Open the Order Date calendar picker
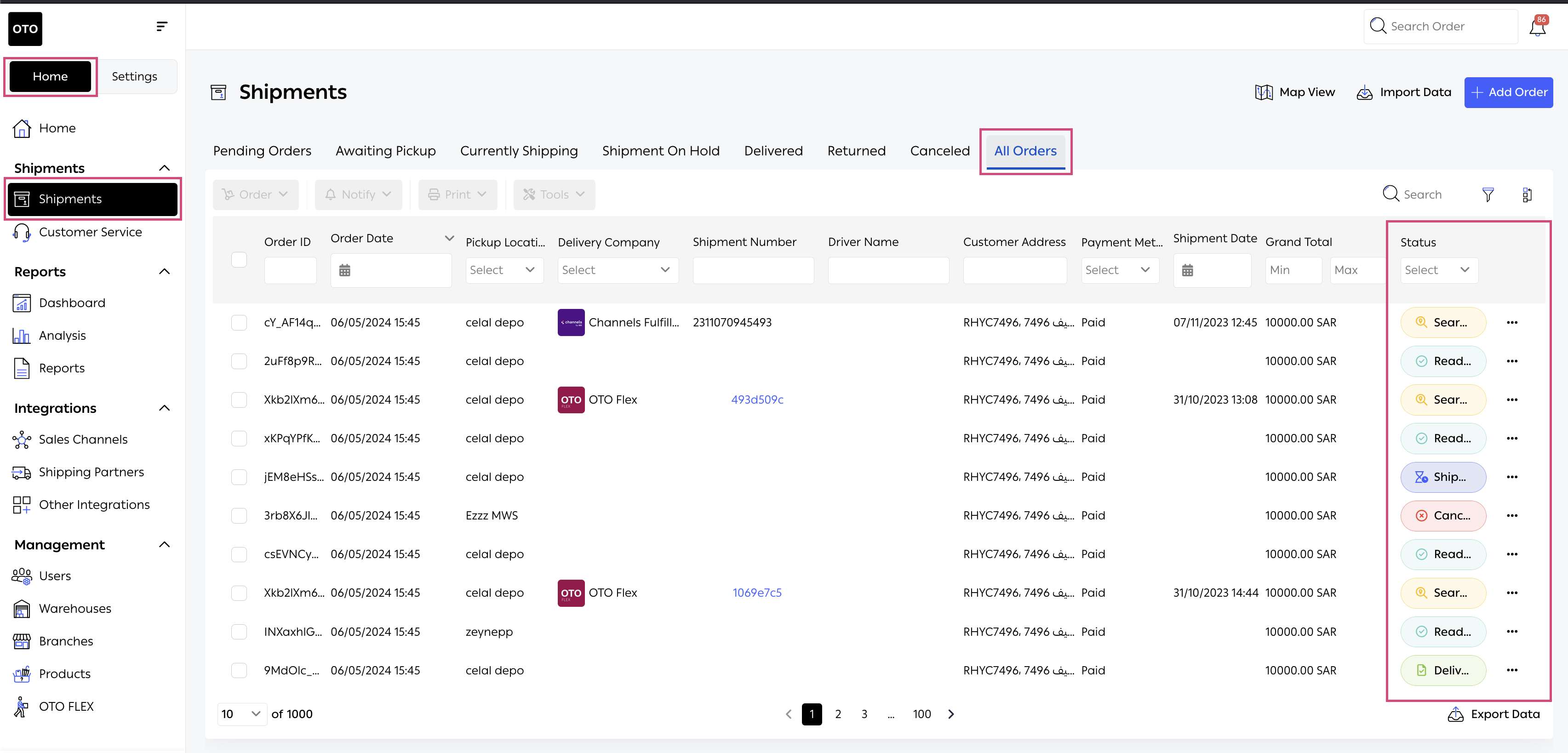This screenshot has width=1568, height=753. coord(344,270)
